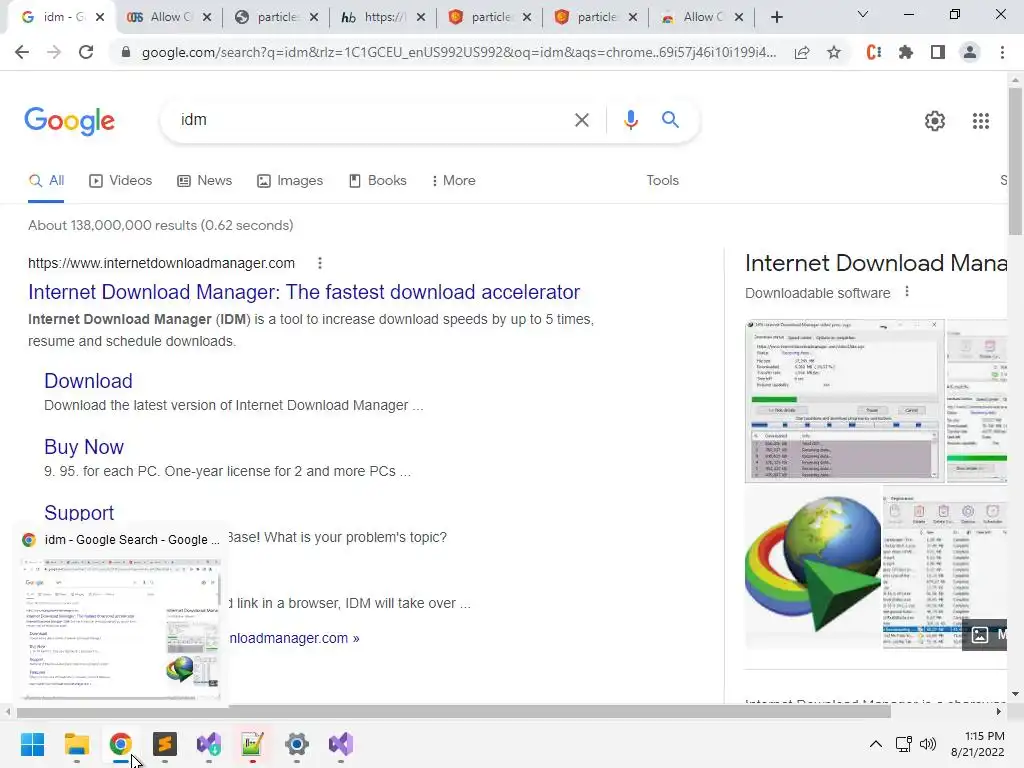Viewport: 1024px width, 768px height.
Task: Switch to the Books results tab
Action: pyautogui.click(x=377, y=181)
